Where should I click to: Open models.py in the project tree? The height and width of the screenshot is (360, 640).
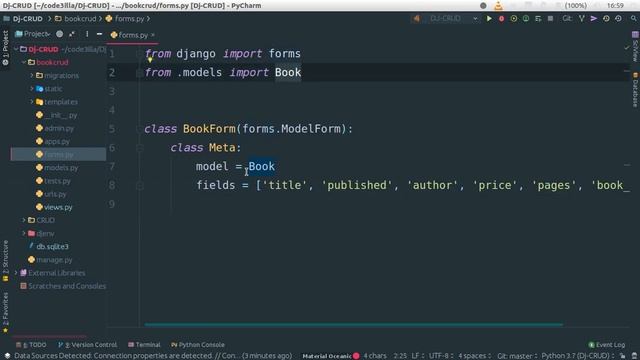pos(57,168)
